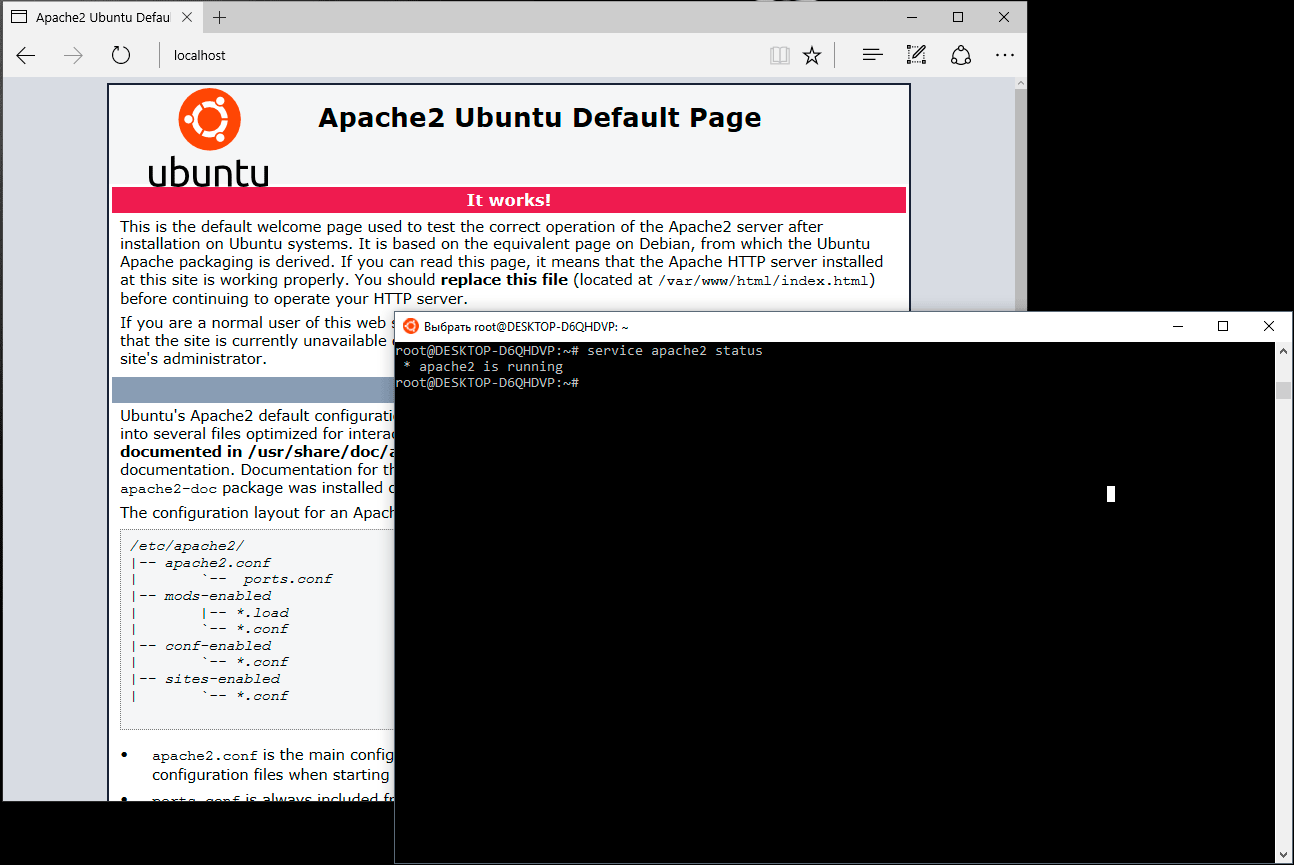Open the Edge Hub panel
The width and height of the screenshot is (1294, 865).
coord(872,56)
